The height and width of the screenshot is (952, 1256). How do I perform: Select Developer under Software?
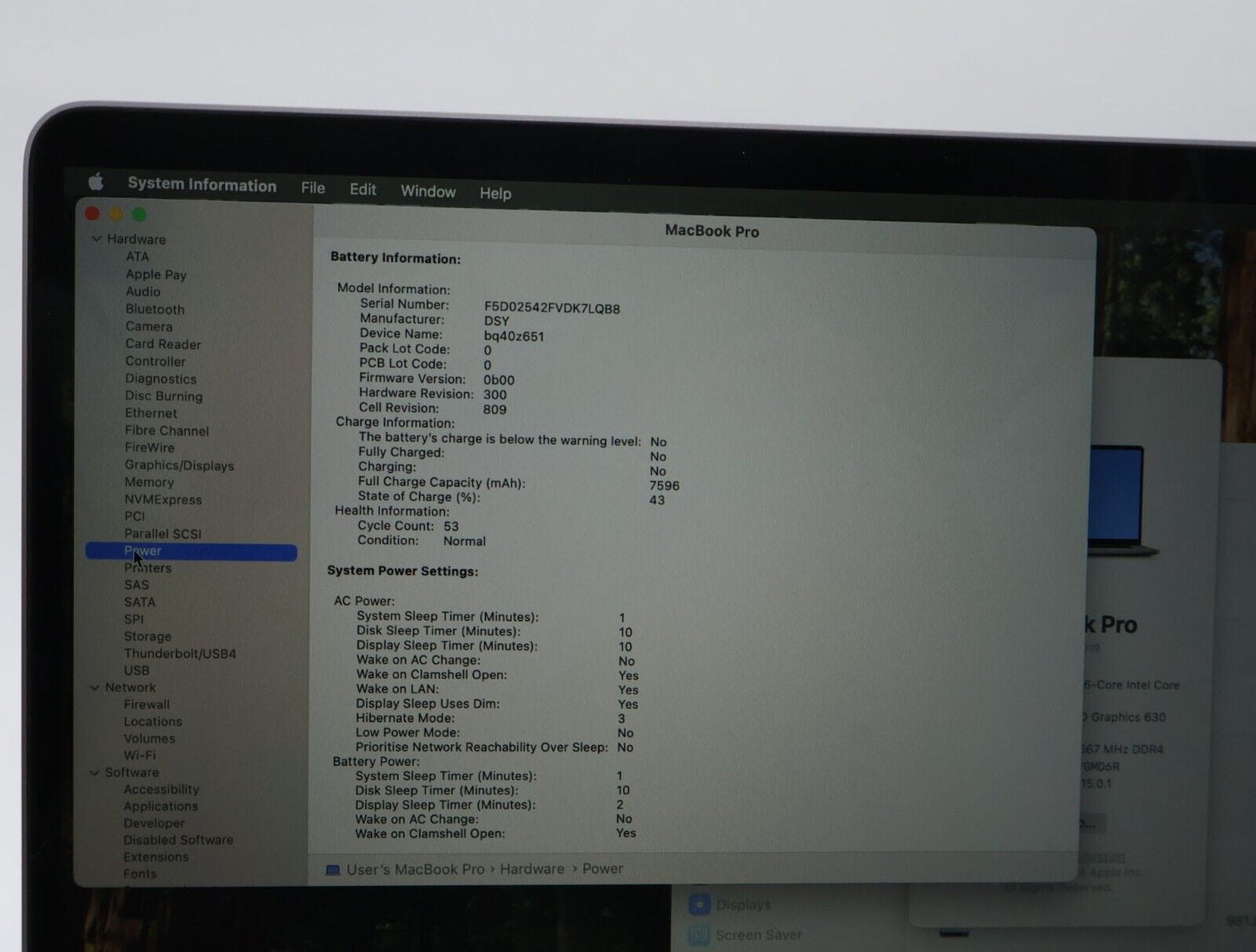tap(154, 822)
